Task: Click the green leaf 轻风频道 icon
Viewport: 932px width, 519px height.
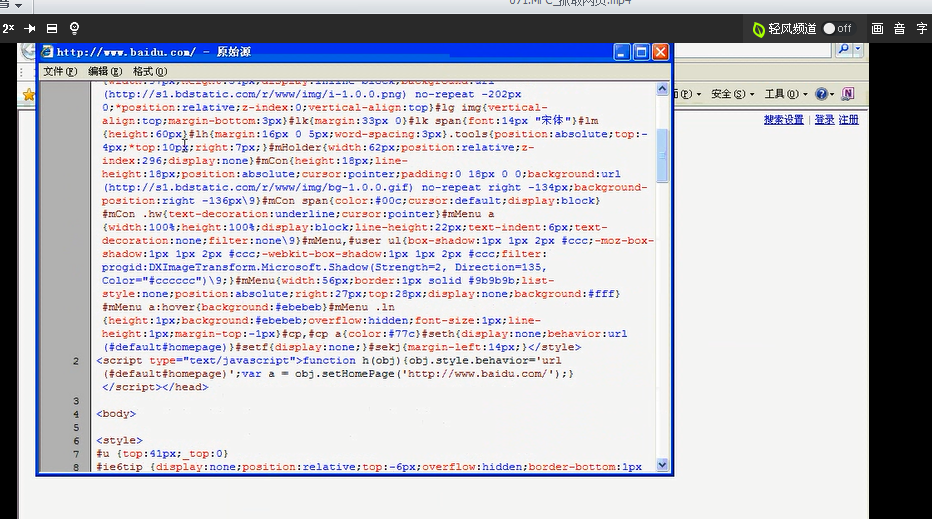Action: [x=758, y=29]
